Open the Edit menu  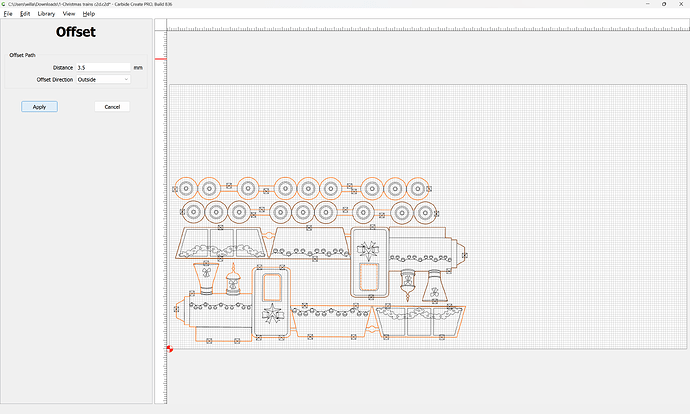pyautogui.click(x=24, y=14)
